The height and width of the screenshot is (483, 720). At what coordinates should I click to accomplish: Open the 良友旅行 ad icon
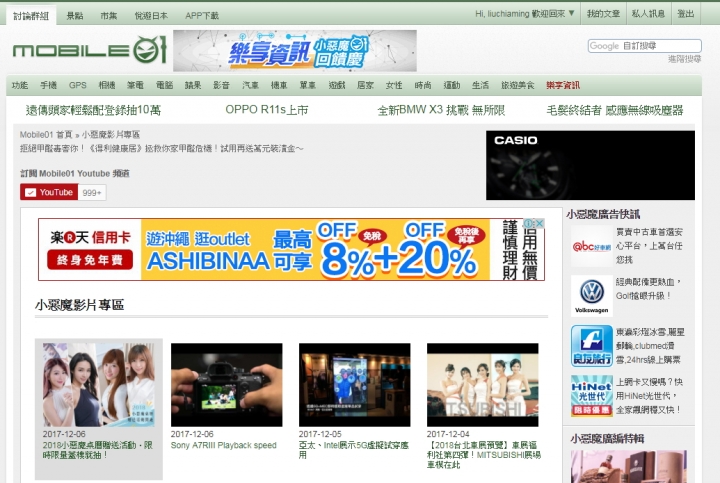point(591,346)
